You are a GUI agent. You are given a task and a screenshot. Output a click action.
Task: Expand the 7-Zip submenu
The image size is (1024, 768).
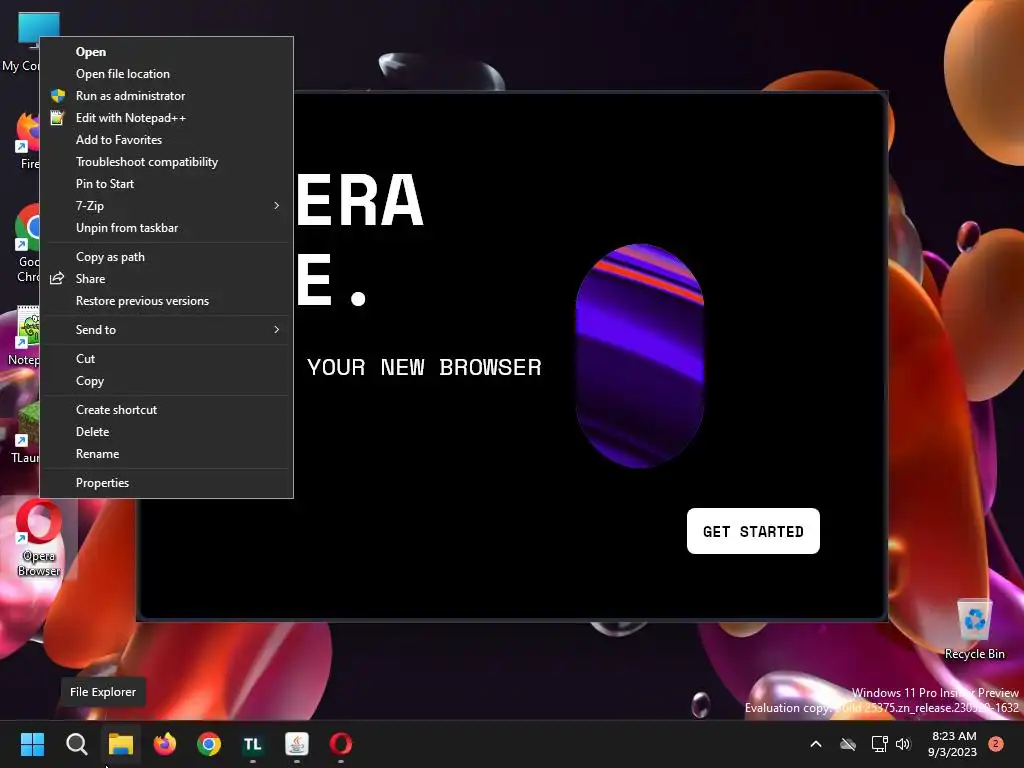167,206
